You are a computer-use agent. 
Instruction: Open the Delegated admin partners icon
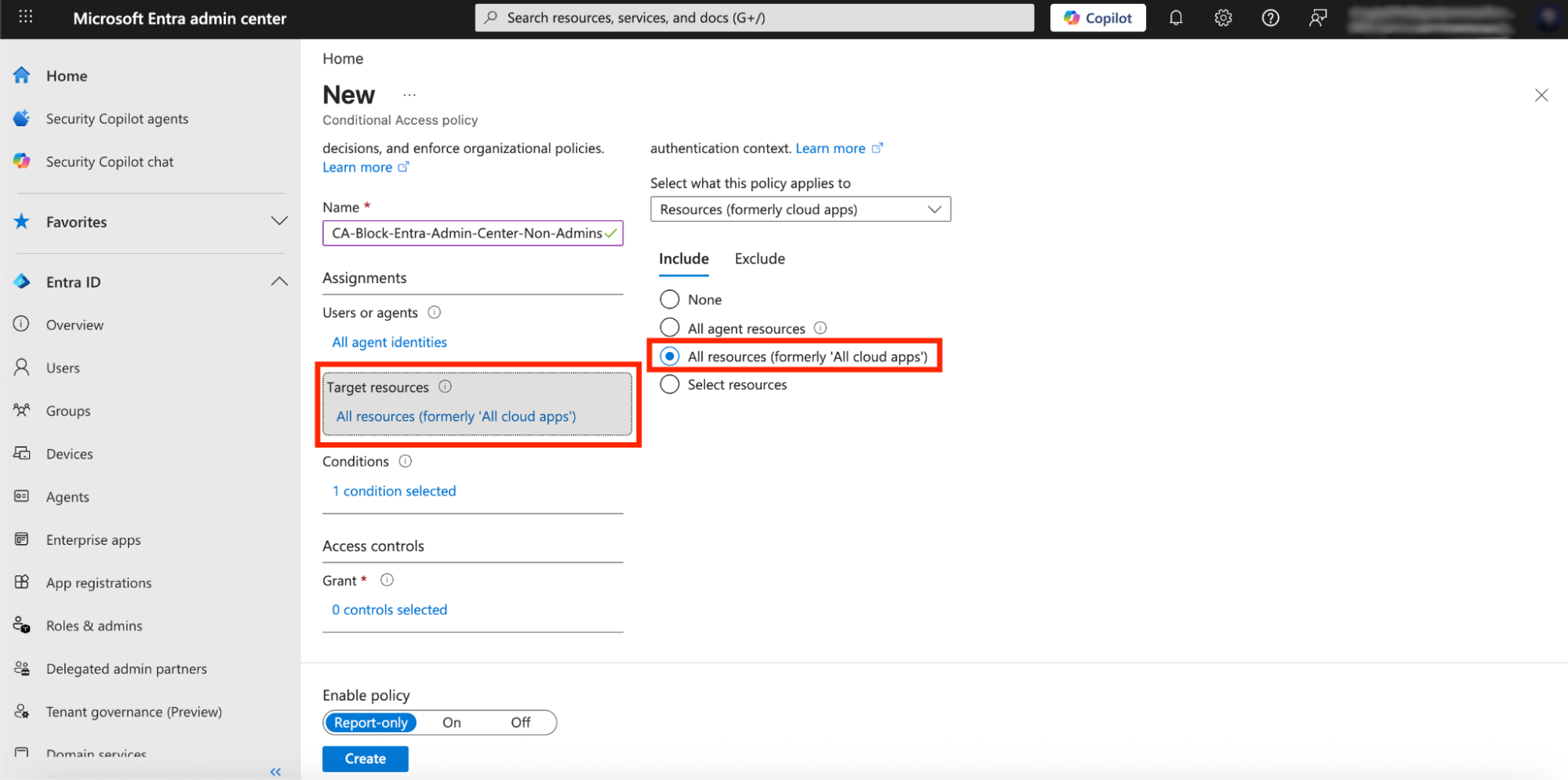(22, 669)
